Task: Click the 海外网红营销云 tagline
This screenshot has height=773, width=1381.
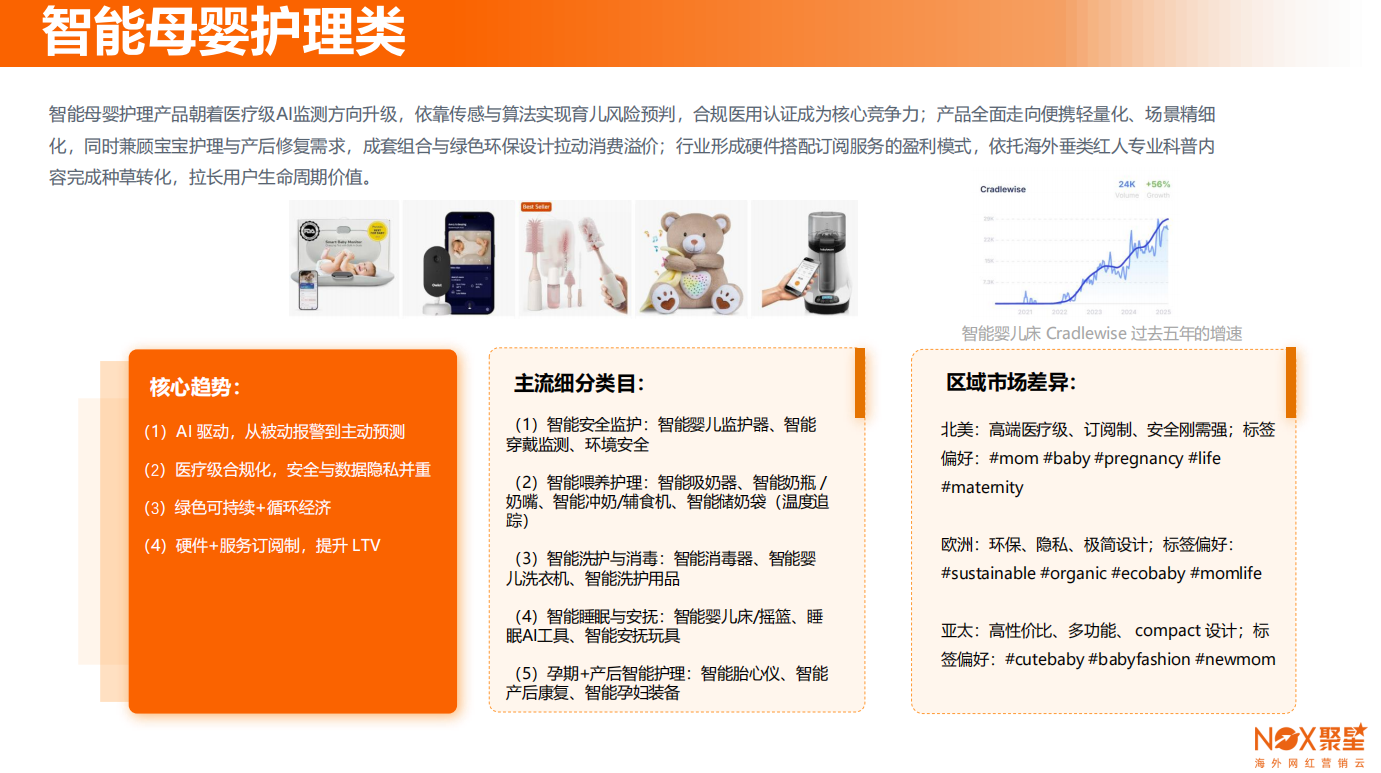Action: (1310, 763)
